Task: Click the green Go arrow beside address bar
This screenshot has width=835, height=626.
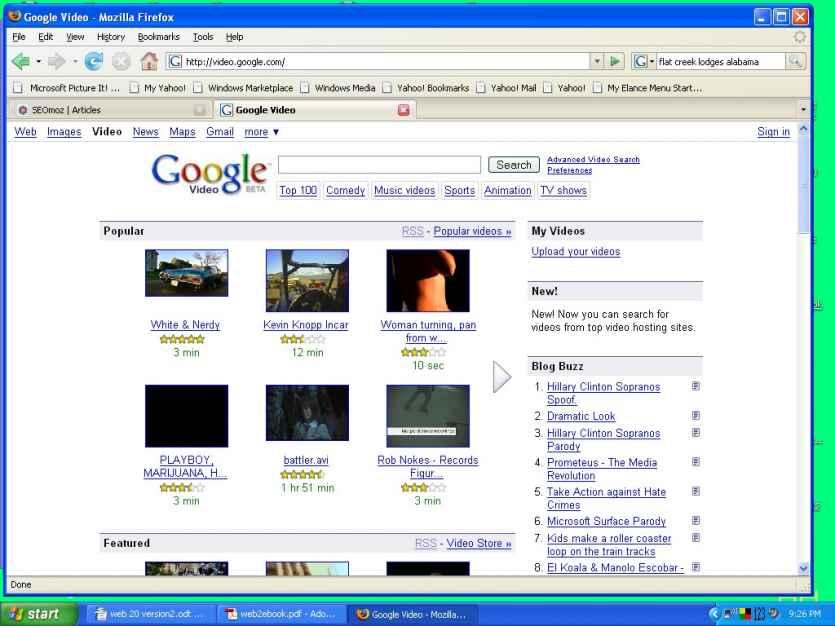Action: tap(617, 61)
